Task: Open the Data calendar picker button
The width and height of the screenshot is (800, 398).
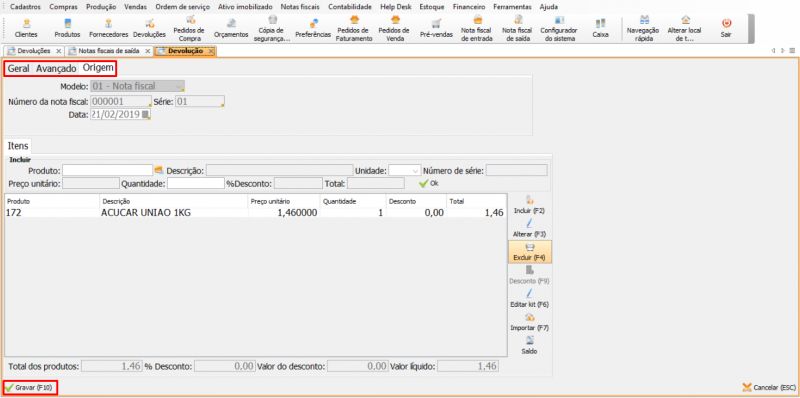Action: (146, 115)
